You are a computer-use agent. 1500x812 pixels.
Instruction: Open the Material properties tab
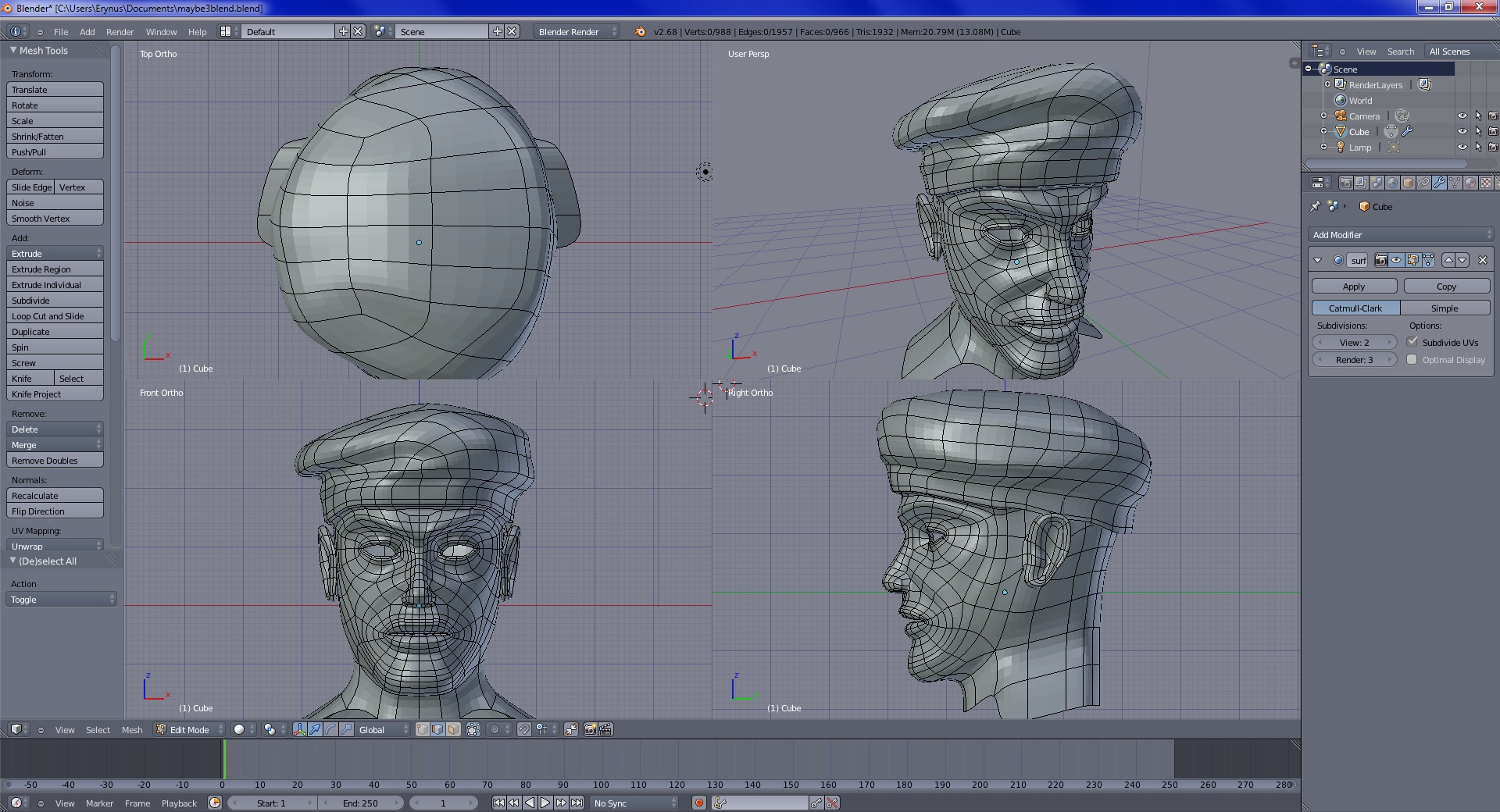[1470, 183]
